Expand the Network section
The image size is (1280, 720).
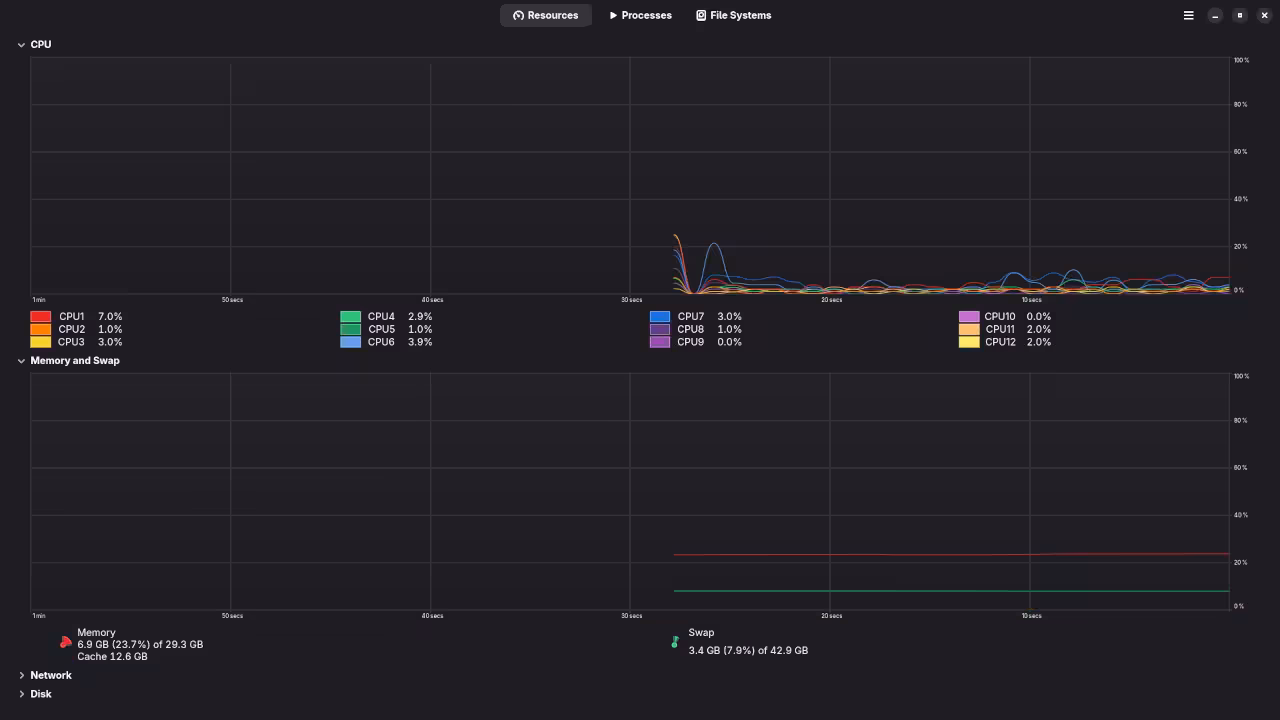(x=22, y=675)
